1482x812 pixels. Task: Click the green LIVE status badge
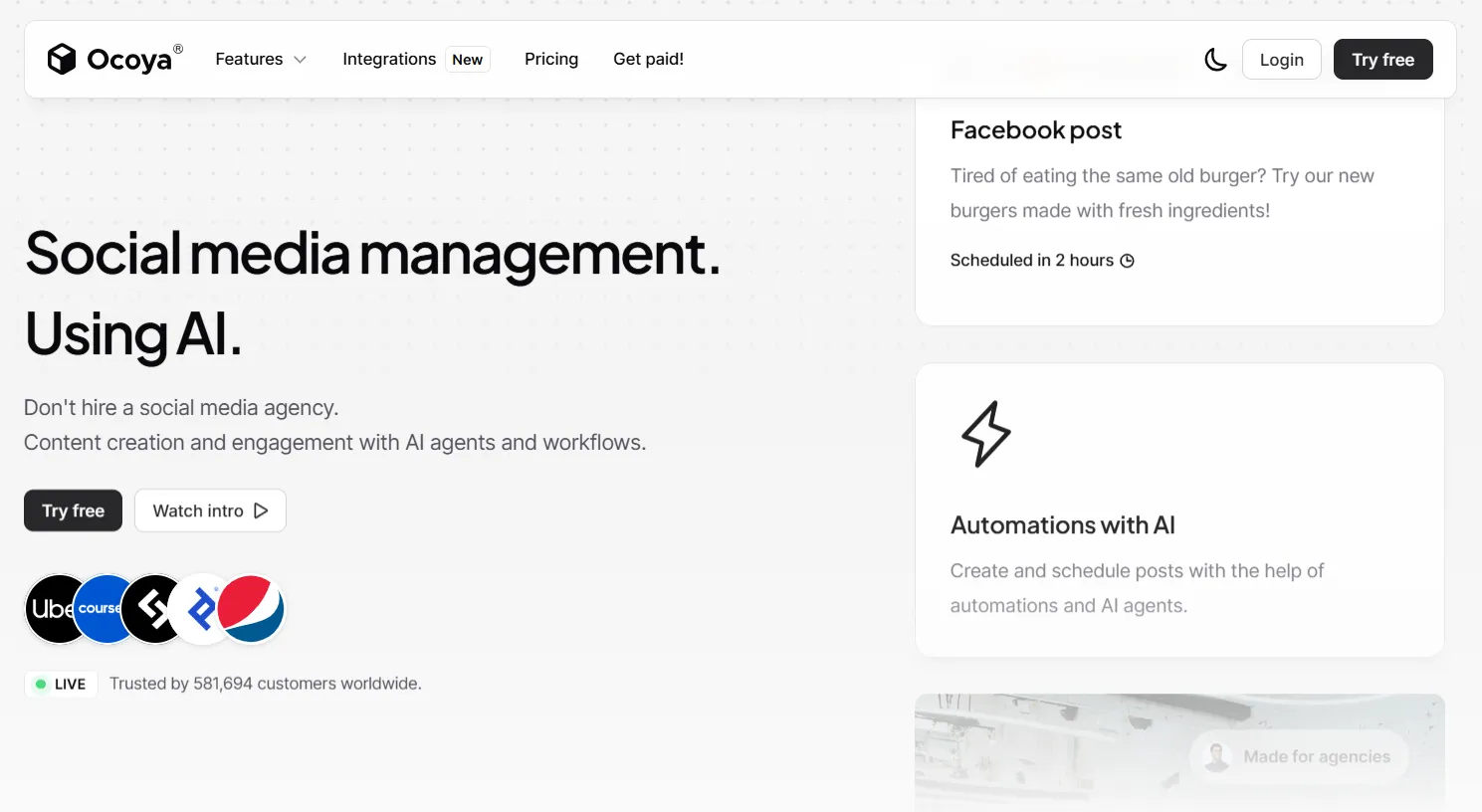tap(61, 684)
